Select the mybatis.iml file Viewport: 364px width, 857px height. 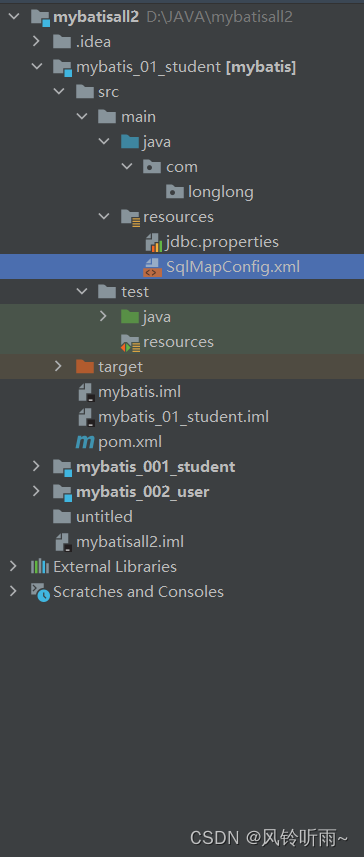[x=129, y=392]
